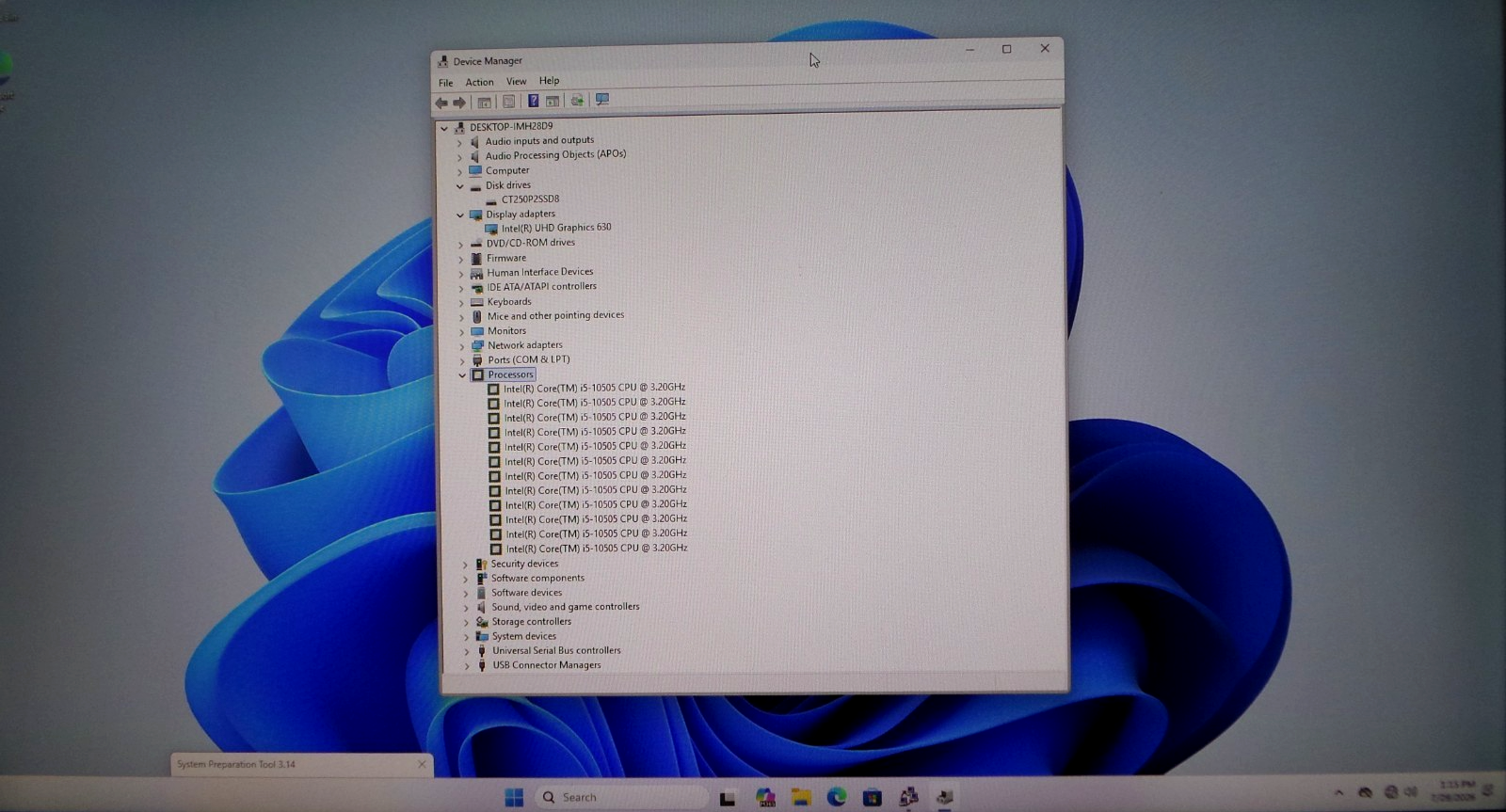Expand the Monitors category
Screen dimensions: 1506x812
coord(462,332)
